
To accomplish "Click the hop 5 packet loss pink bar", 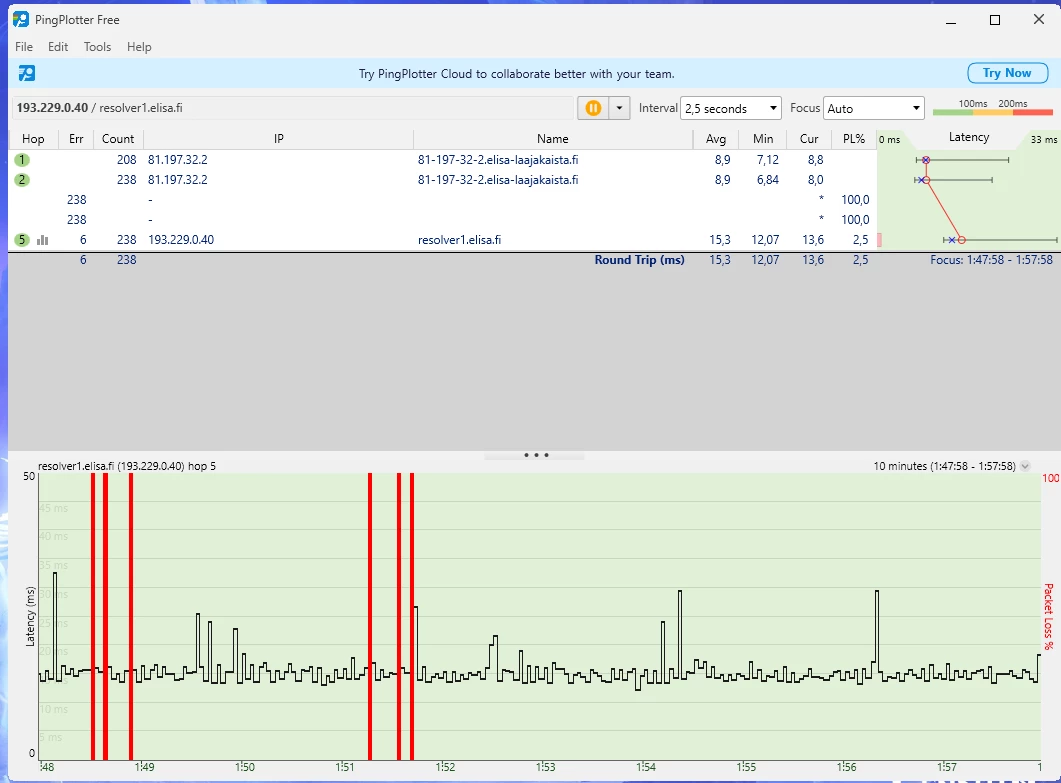I will point(879,240).
